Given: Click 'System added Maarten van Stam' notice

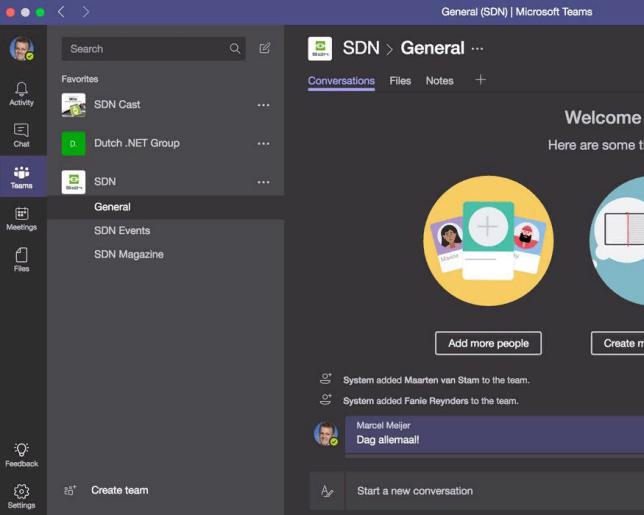Looking at the screenshot, I should [x=436, y=380].
